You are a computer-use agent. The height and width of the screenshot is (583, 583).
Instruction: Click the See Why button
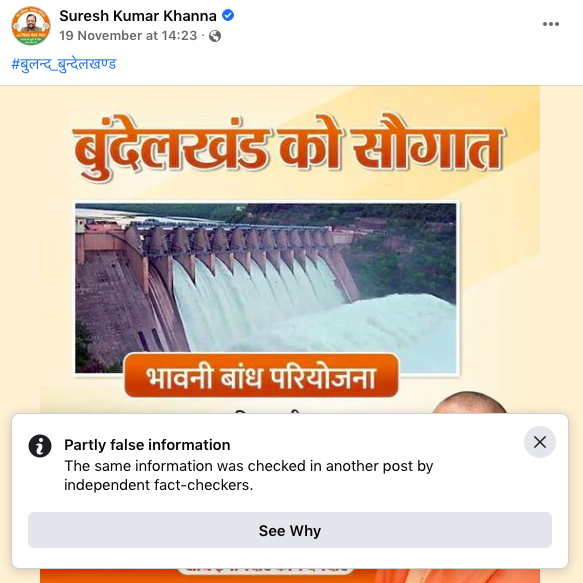290,530
